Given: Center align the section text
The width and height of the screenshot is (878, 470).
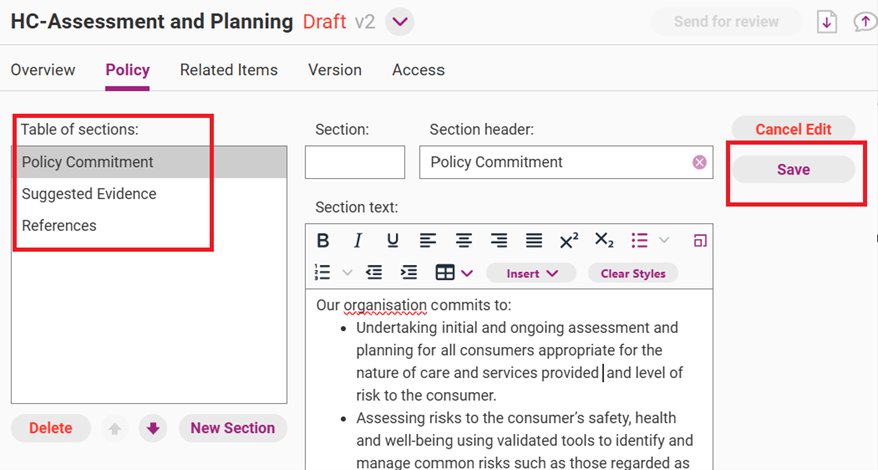Looking at the screenshot, I should 464,241.
